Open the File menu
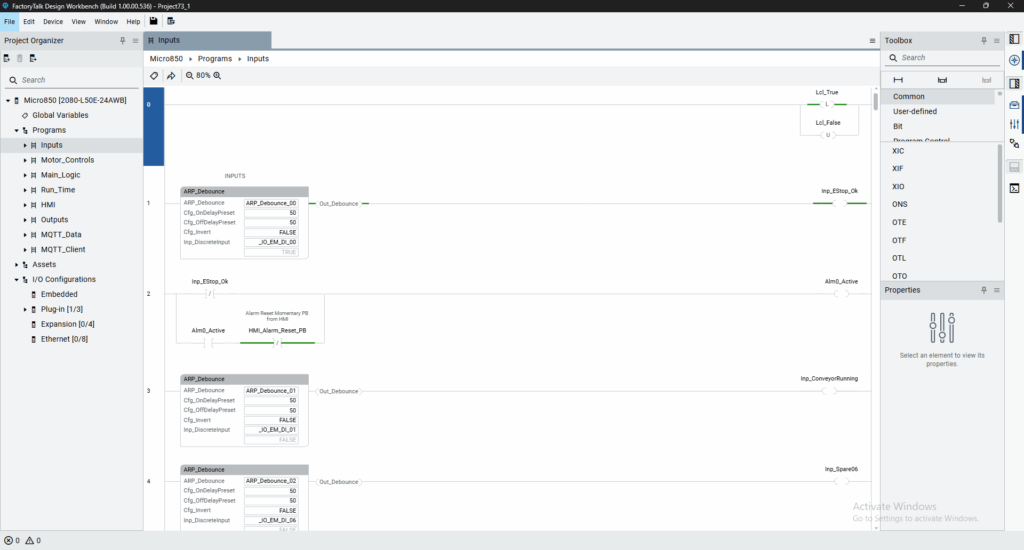This screenshot has width=1024, height=550. pos(9,22)
